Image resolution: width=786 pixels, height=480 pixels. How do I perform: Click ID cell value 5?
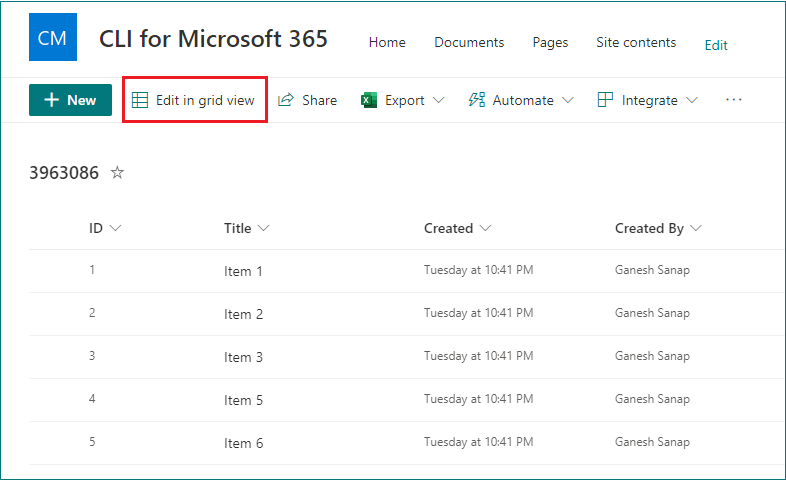click(92, 442)
